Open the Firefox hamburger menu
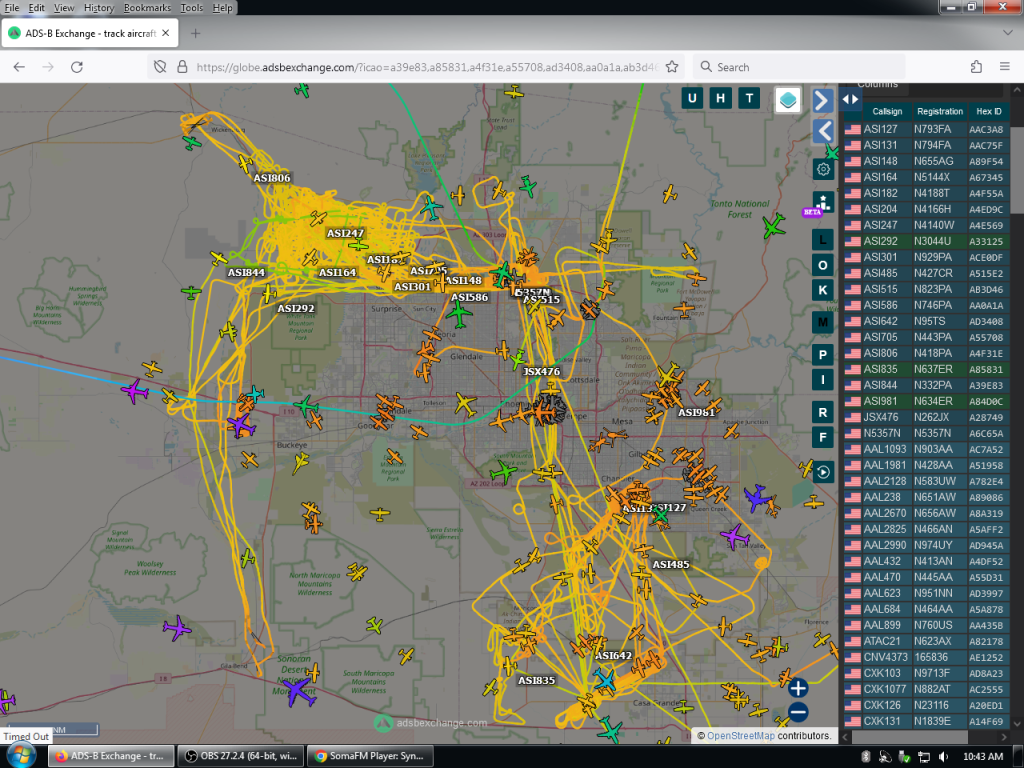The height and width of the screenshot is (768, 1024). [x=1004, y=67]
